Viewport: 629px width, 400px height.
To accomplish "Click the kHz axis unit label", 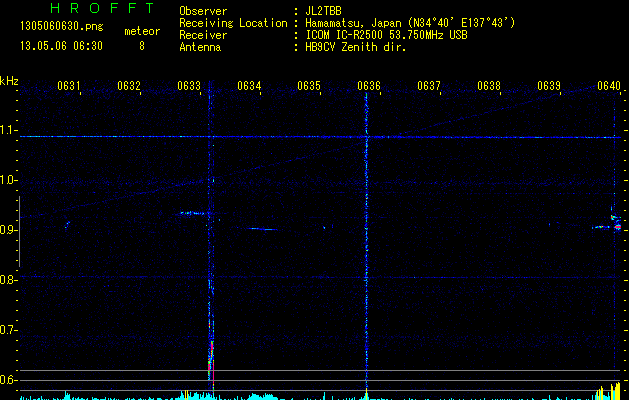I will pyautogui.click(x=9, y=80).
